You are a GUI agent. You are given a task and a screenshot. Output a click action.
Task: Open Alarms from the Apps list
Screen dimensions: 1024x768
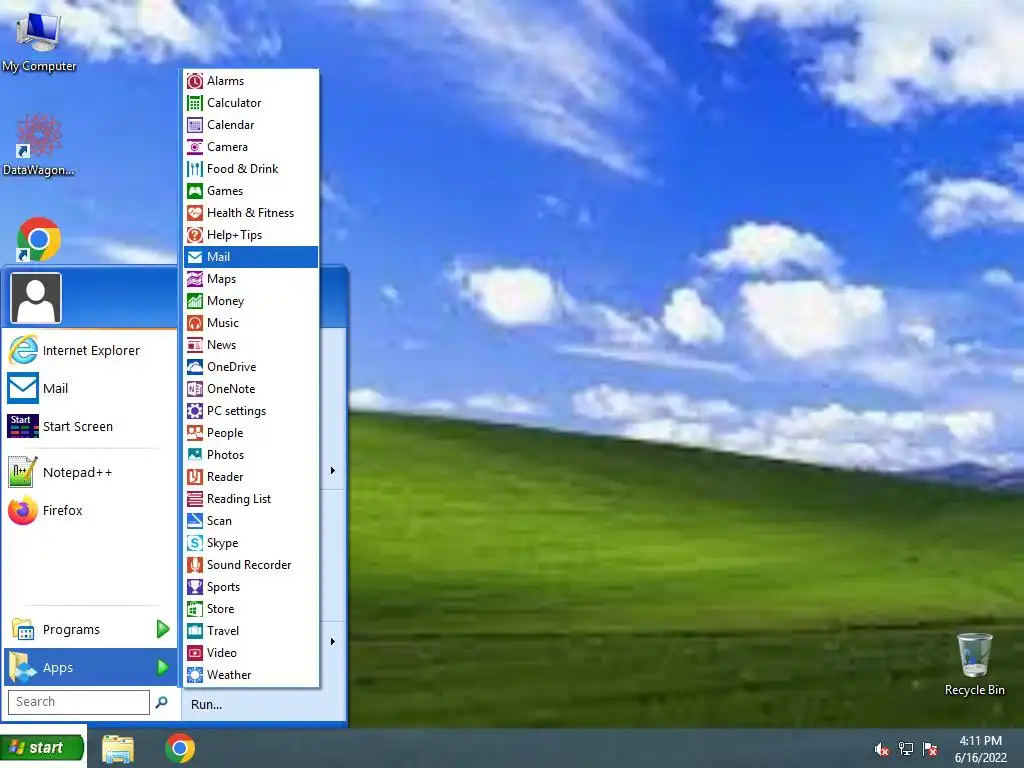coord(251,81)
